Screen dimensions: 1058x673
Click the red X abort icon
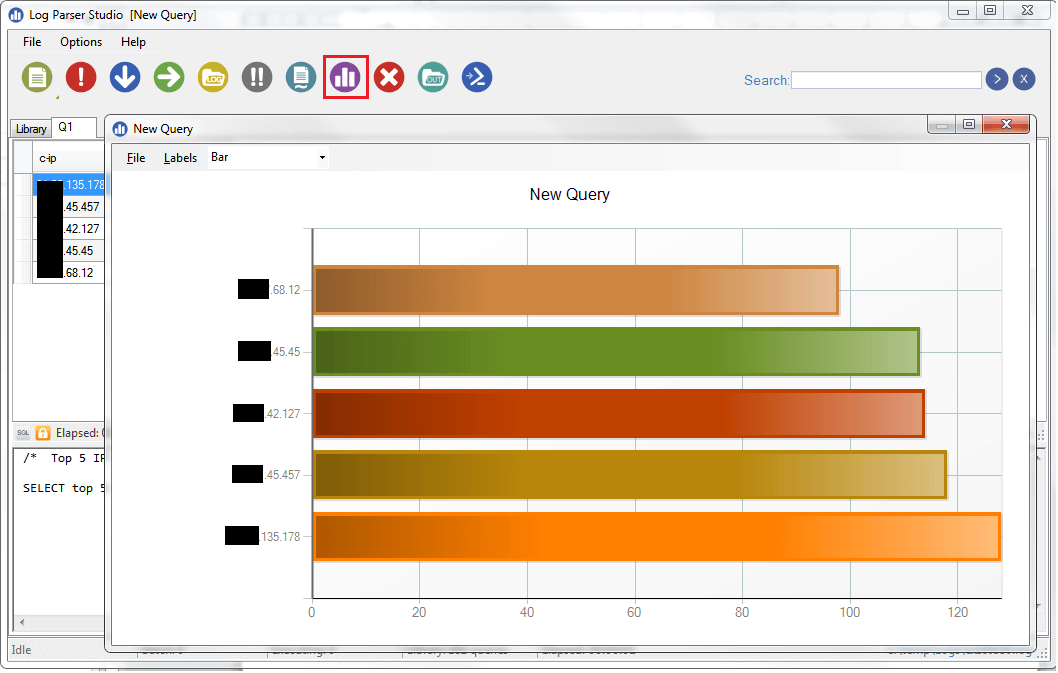(x=389, y=77)
